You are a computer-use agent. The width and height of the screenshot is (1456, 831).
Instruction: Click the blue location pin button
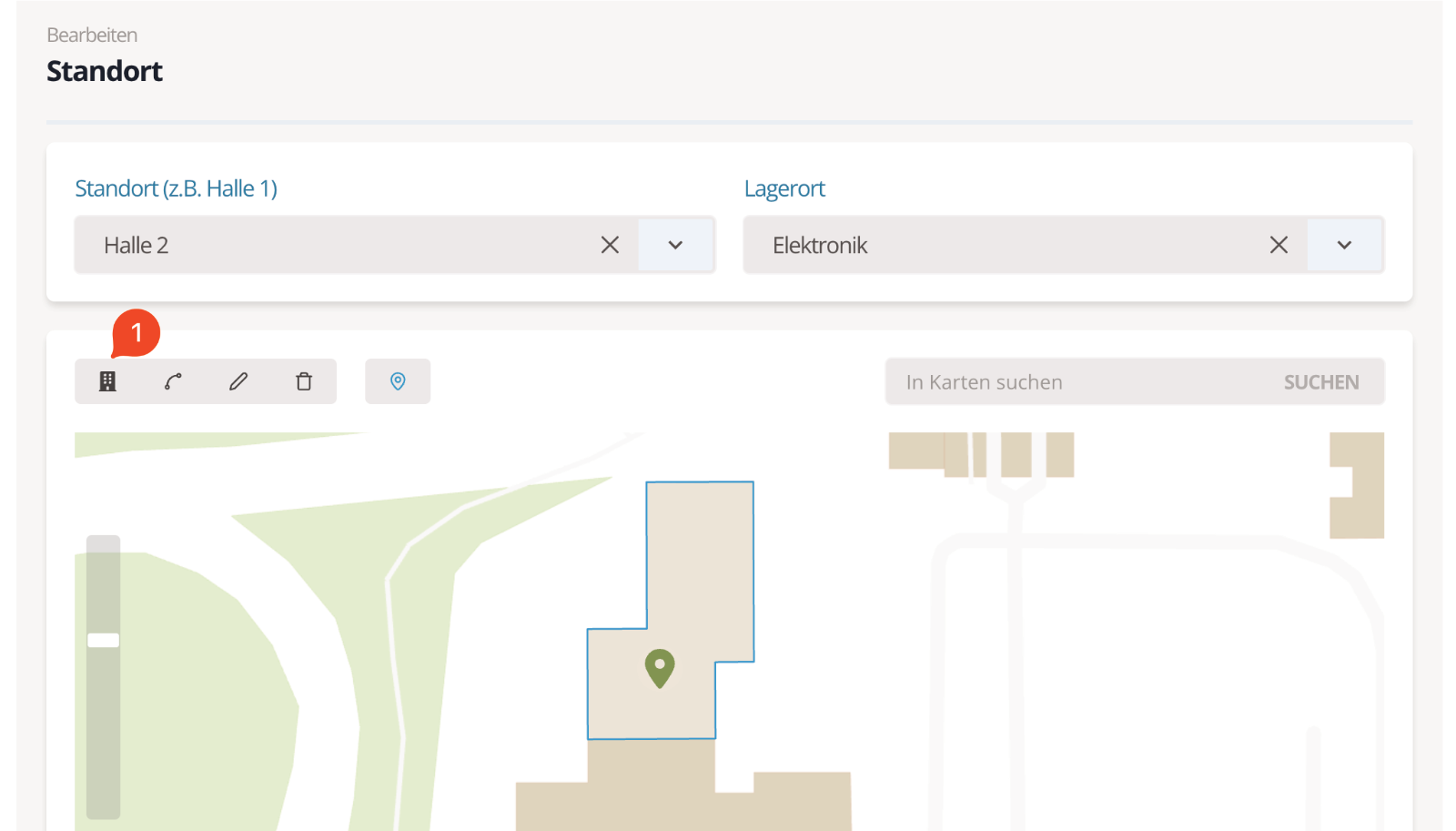tap(398, 381)
